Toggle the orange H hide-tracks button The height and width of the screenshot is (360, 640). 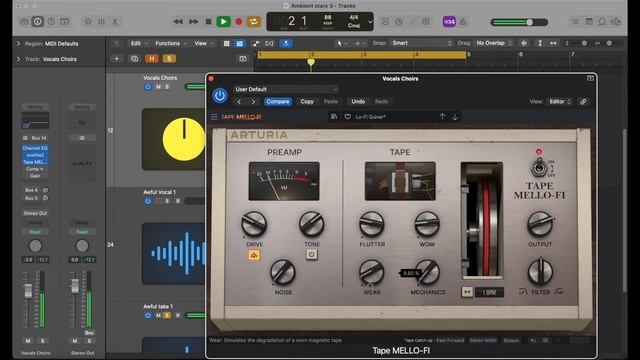tap(151, 59)
